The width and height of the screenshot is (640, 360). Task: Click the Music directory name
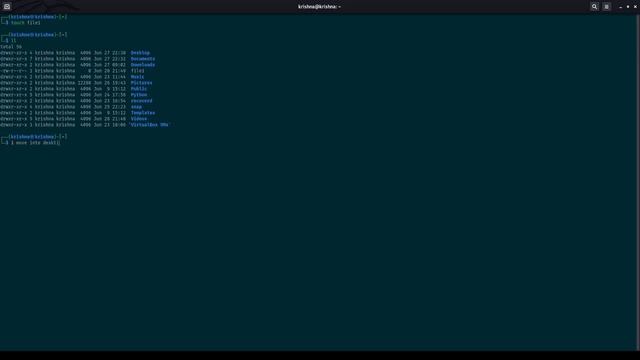click(x=138, y=77)
